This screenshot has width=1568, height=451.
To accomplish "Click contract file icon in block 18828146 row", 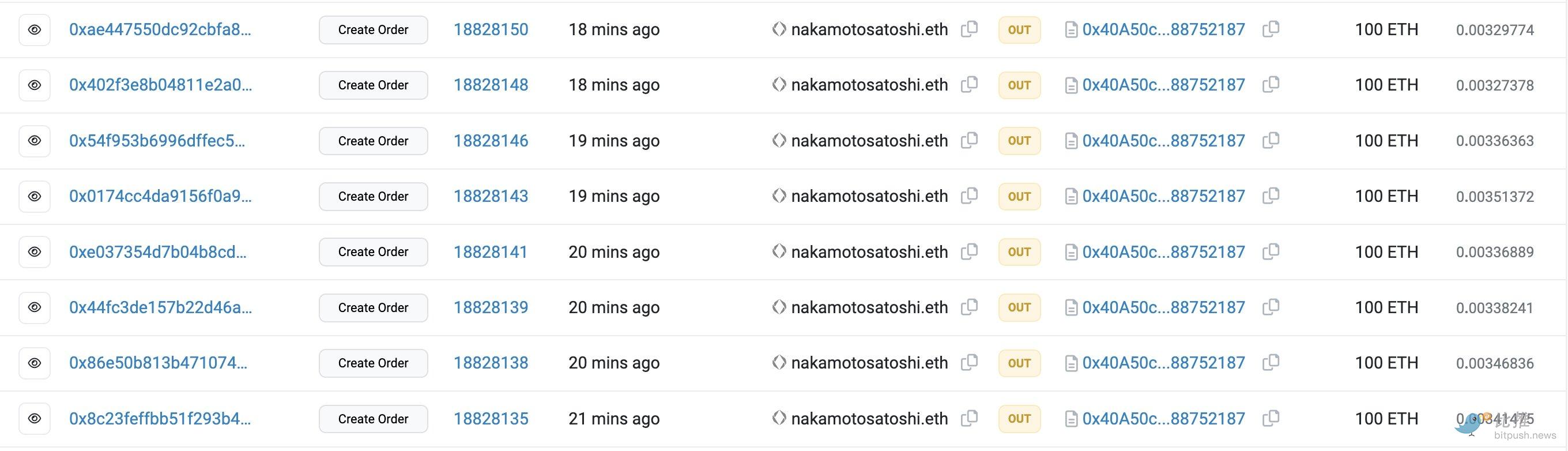I will [x=1071, y=141].
